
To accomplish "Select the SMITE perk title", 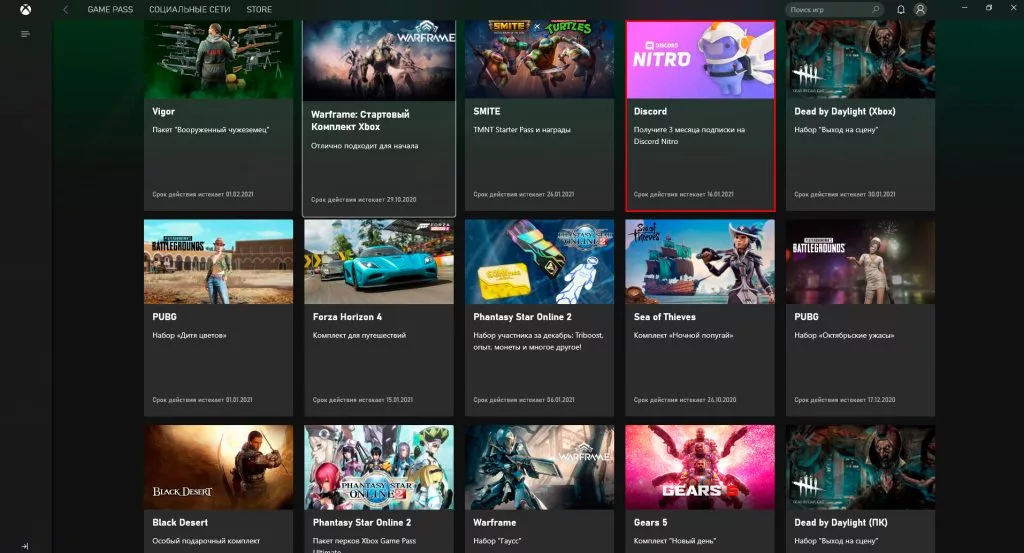I will 487,111.
